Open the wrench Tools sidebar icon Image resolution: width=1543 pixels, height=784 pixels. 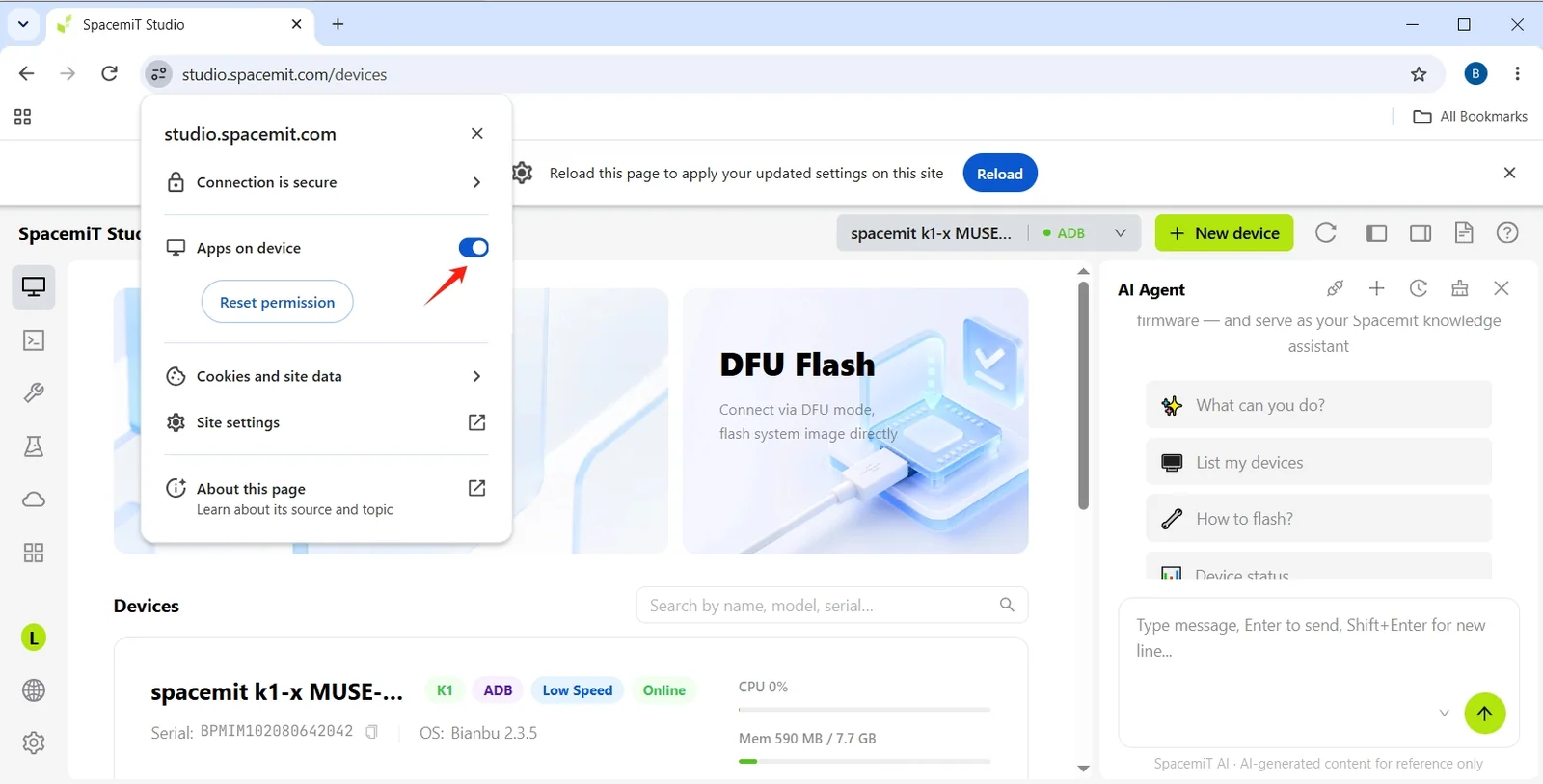(34, 393)
